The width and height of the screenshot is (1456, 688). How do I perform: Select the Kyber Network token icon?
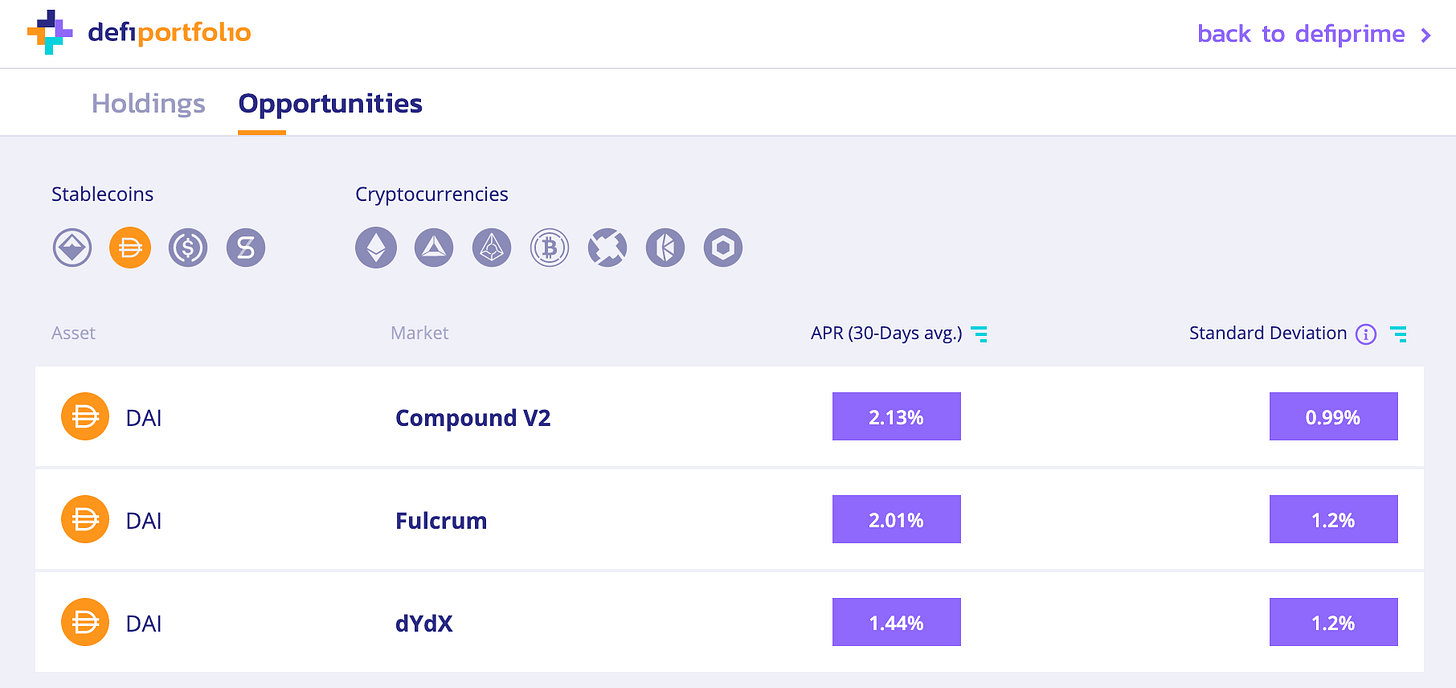(x=665, y=247)
